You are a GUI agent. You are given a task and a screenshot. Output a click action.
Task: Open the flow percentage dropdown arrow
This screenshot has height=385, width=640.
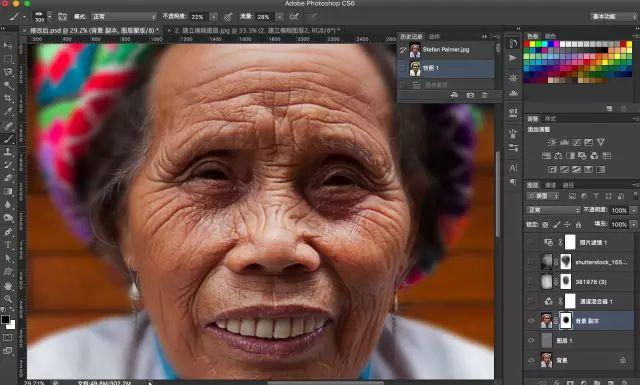(279, 17)
